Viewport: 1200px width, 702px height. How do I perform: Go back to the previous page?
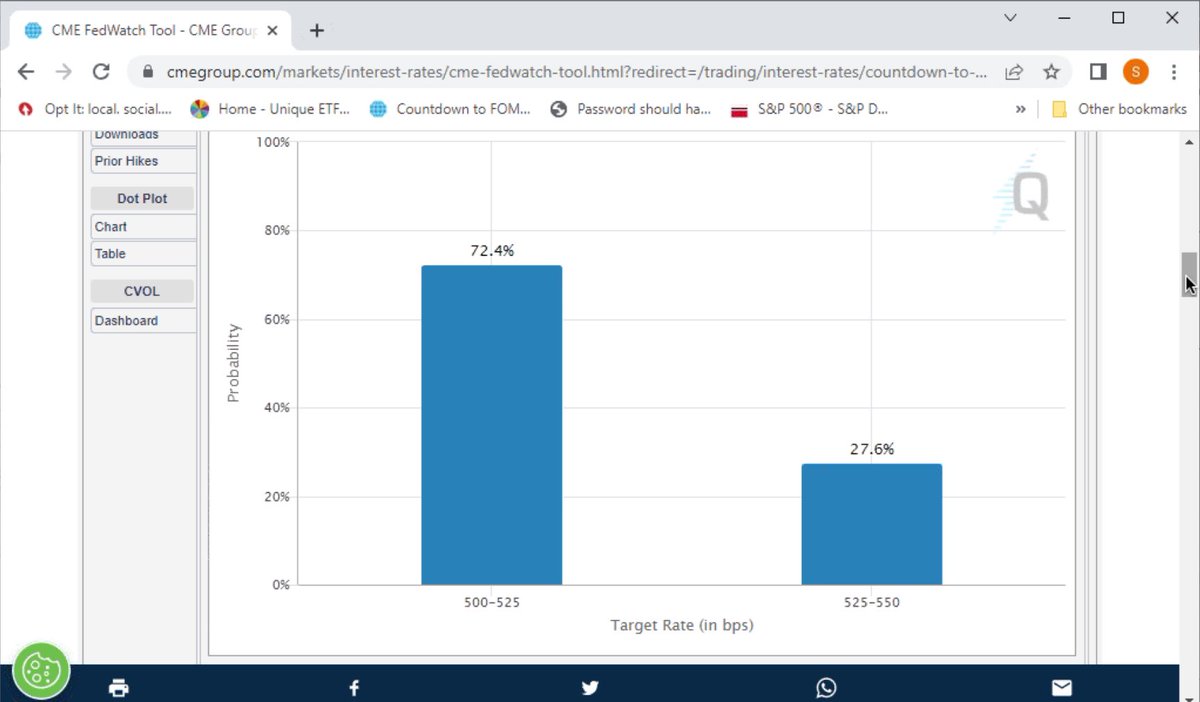pos(26,72)
